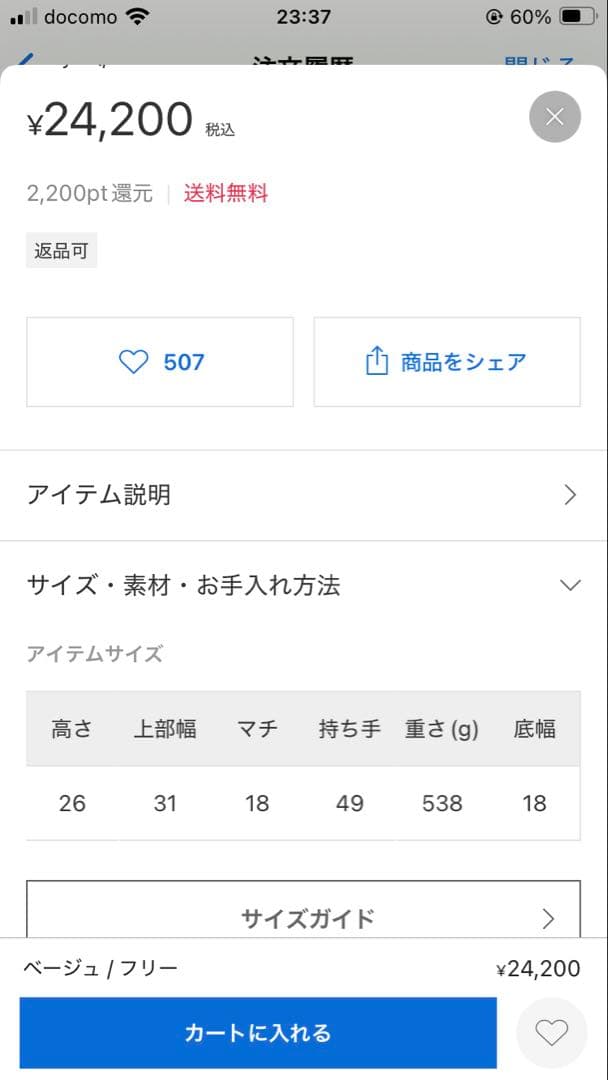Tap the battery icon in the status bar
The width and height of the screenshot is (608, 1080).
click(578, 16)
